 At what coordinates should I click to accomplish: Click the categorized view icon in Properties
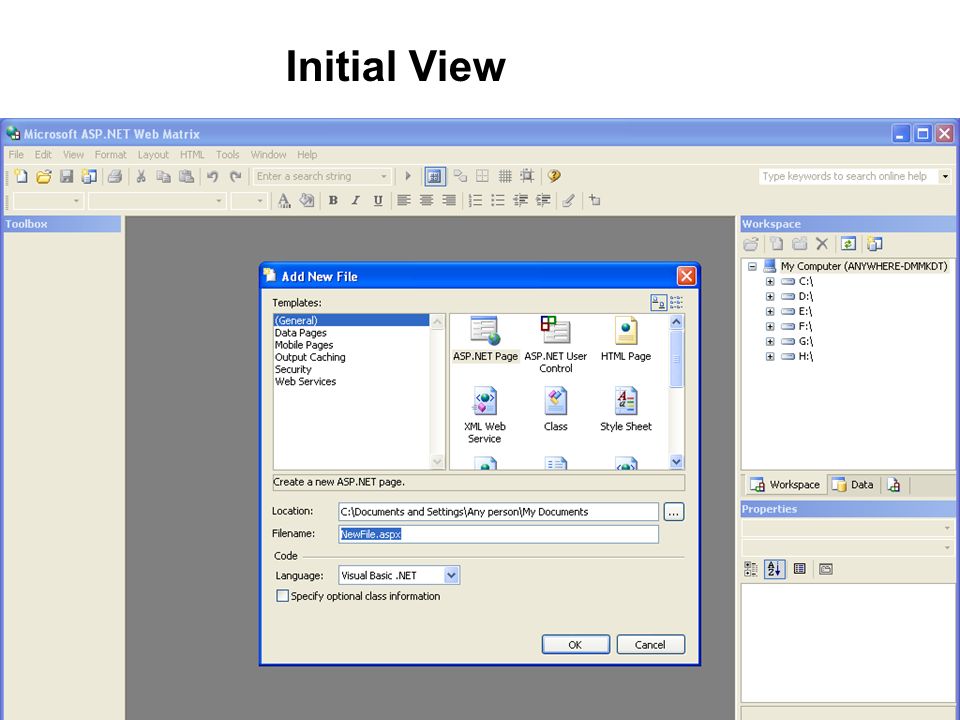pyautogui.click(x=751, y=569)
